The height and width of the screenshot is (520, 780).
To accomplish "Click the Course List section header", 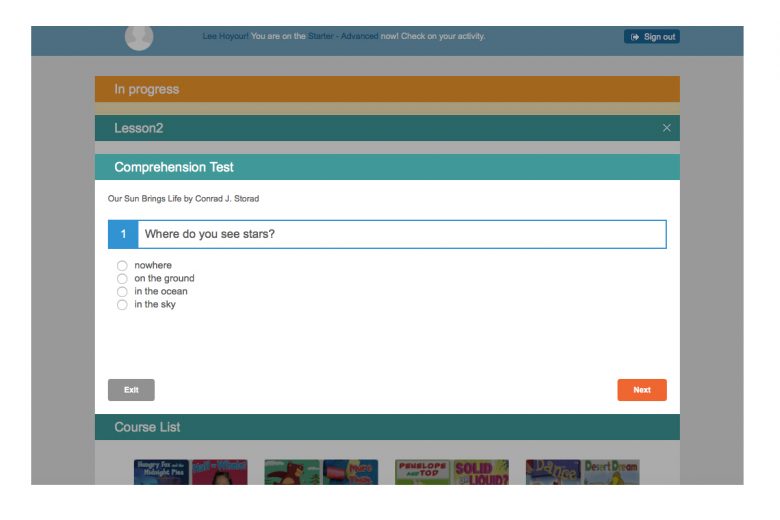I will click(x=387, y=427).
